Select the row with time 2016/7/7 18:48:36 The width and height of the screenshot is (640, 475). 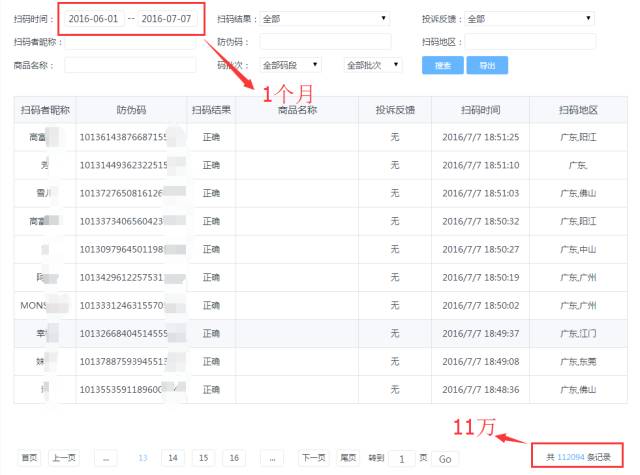(x=321, y=390)
